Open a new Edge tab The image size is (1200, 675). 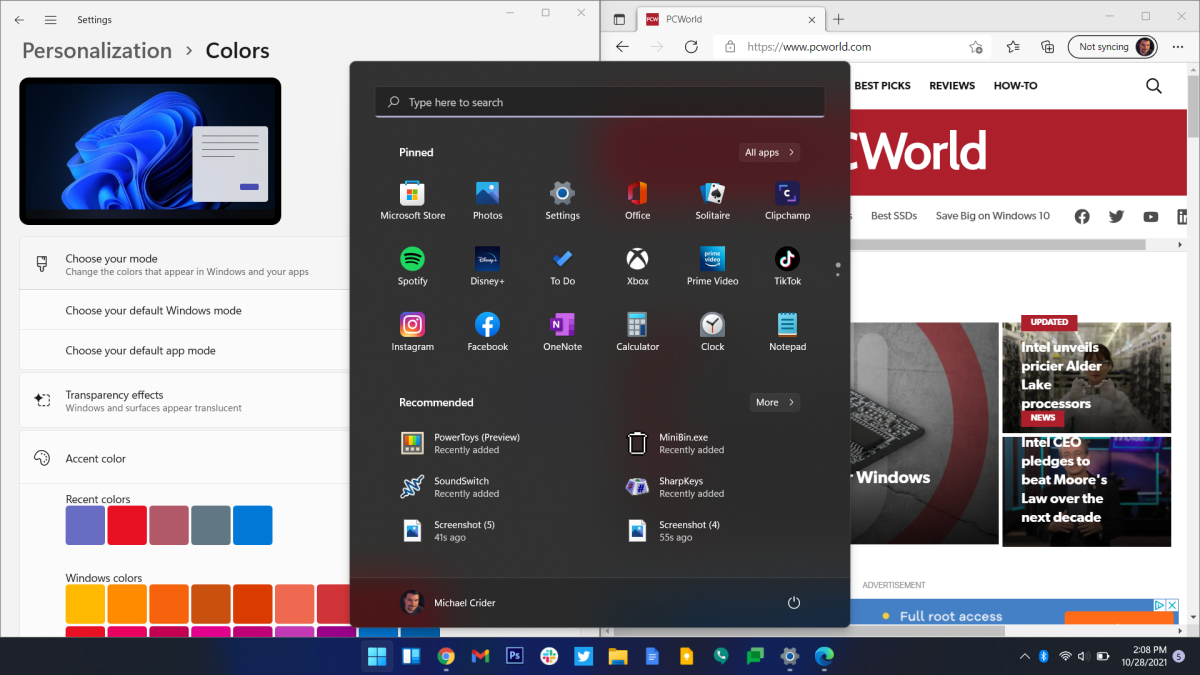tap(839, 19)
